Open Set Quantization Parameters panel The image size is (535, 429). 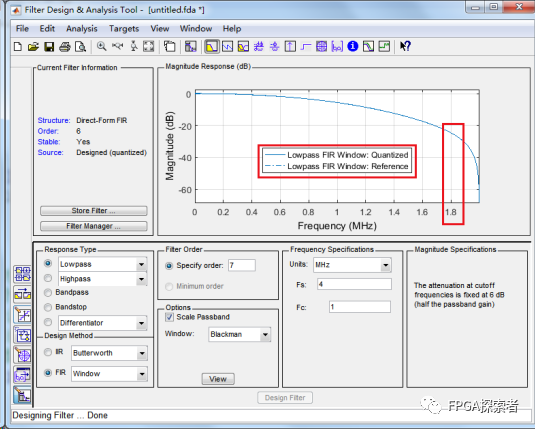tap(23, 315)
